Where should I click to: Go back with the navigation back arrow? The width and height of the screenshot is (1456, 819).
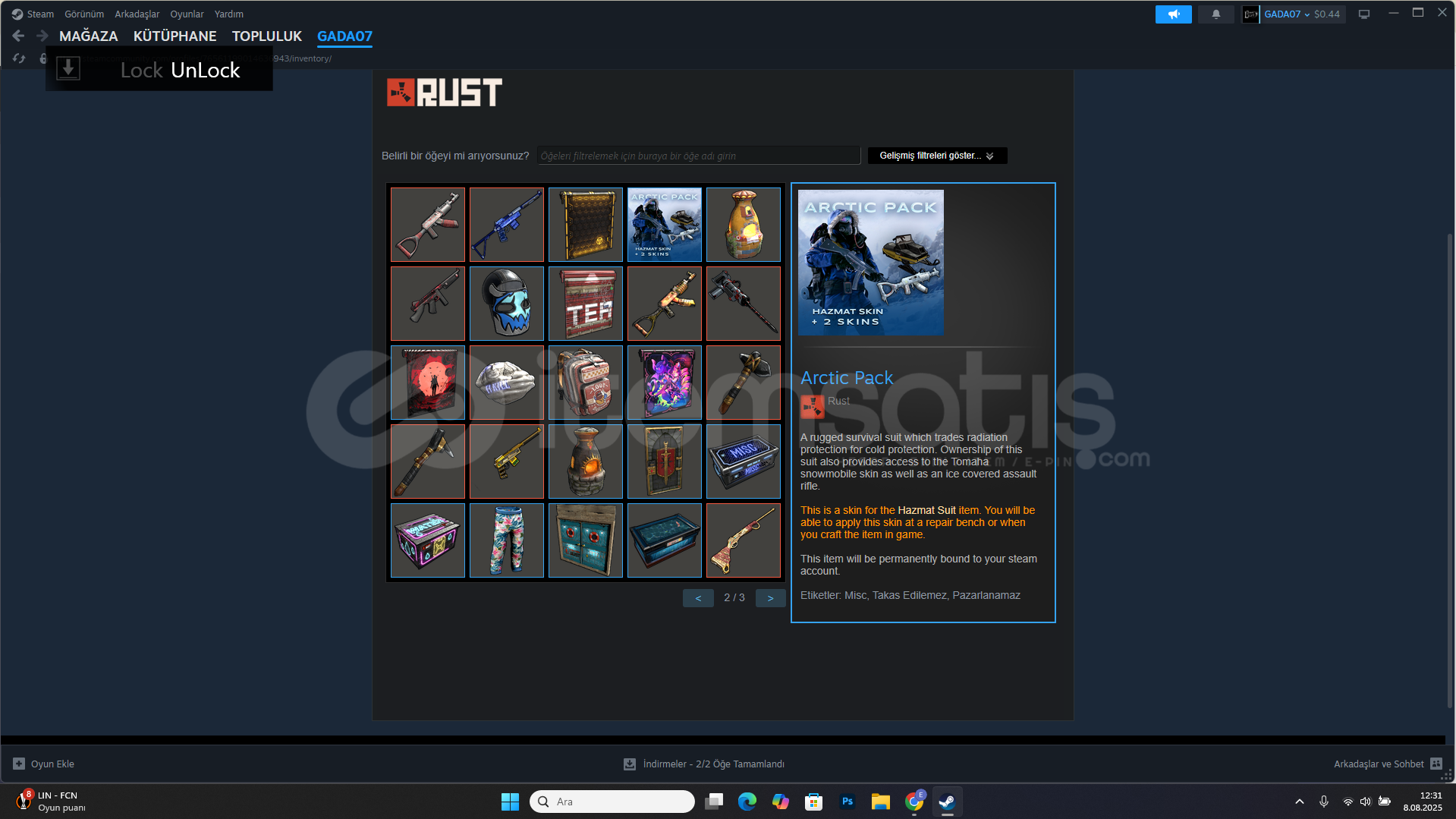pos(18,36)
